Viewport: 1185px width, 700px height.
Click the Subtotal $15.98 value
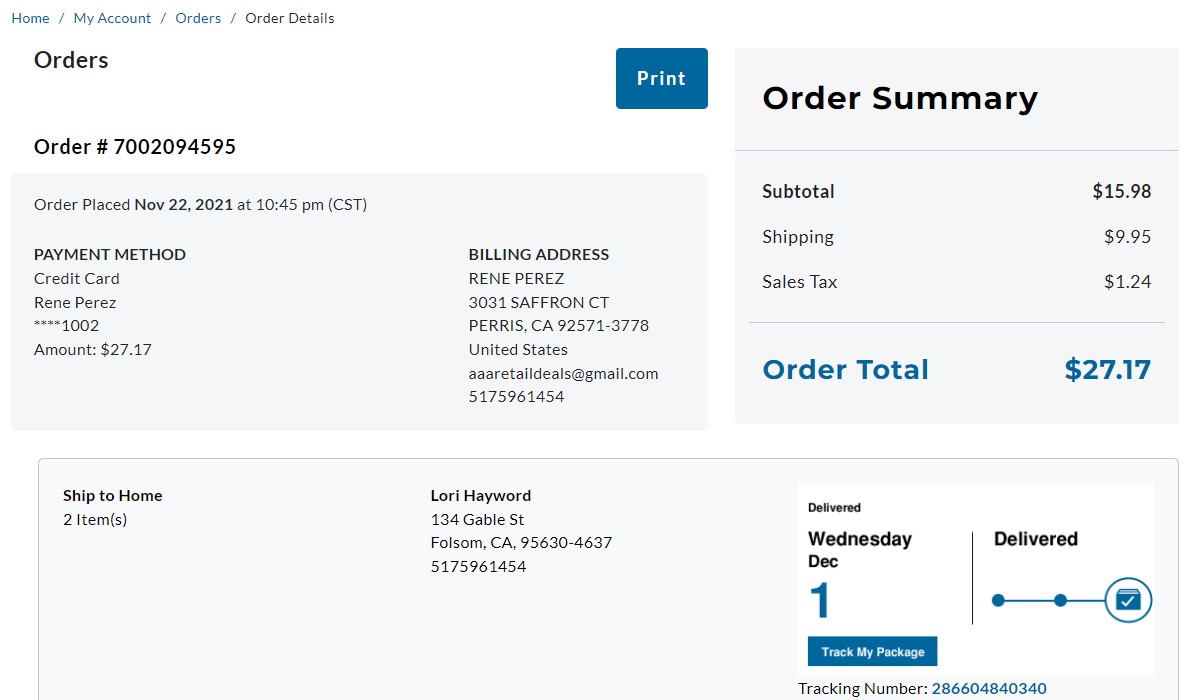point(1122,191)
